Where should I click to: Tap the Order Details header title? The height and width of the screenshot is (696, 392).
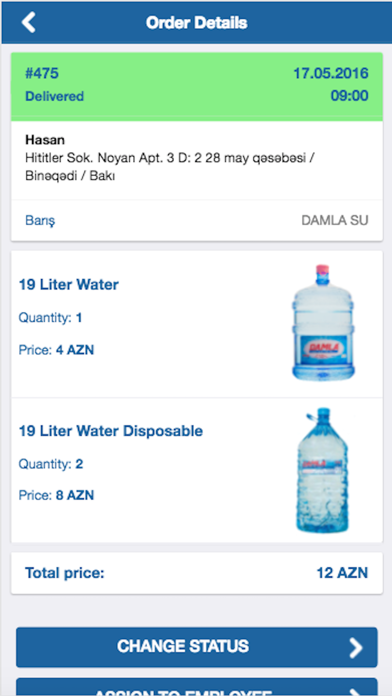pos(197,23)
